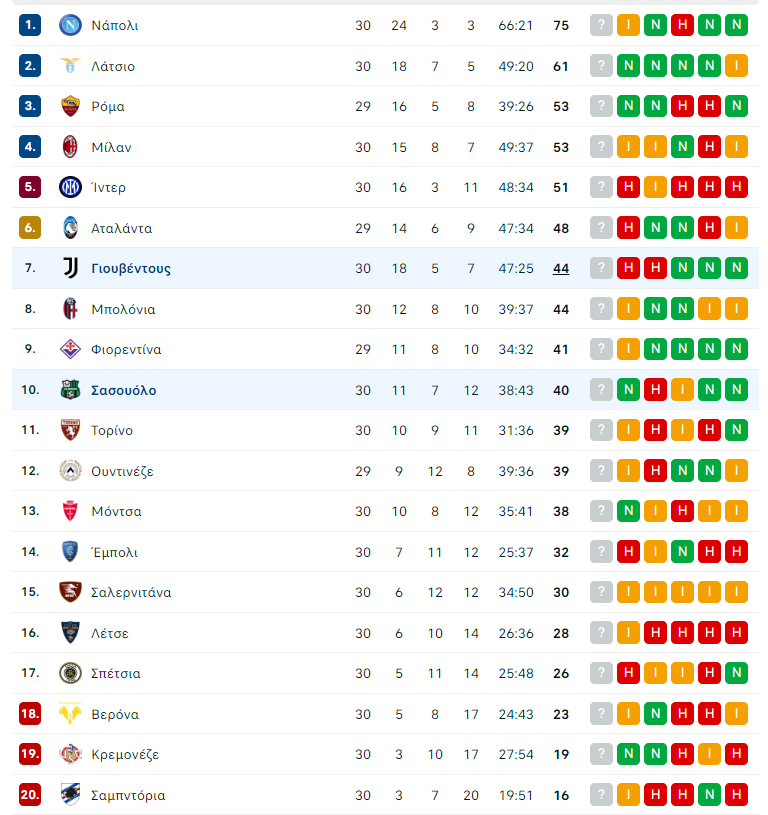Click the Lazio eagle crest icon
This screenshot has height=815, width=768.
click(x=70, y=65)
